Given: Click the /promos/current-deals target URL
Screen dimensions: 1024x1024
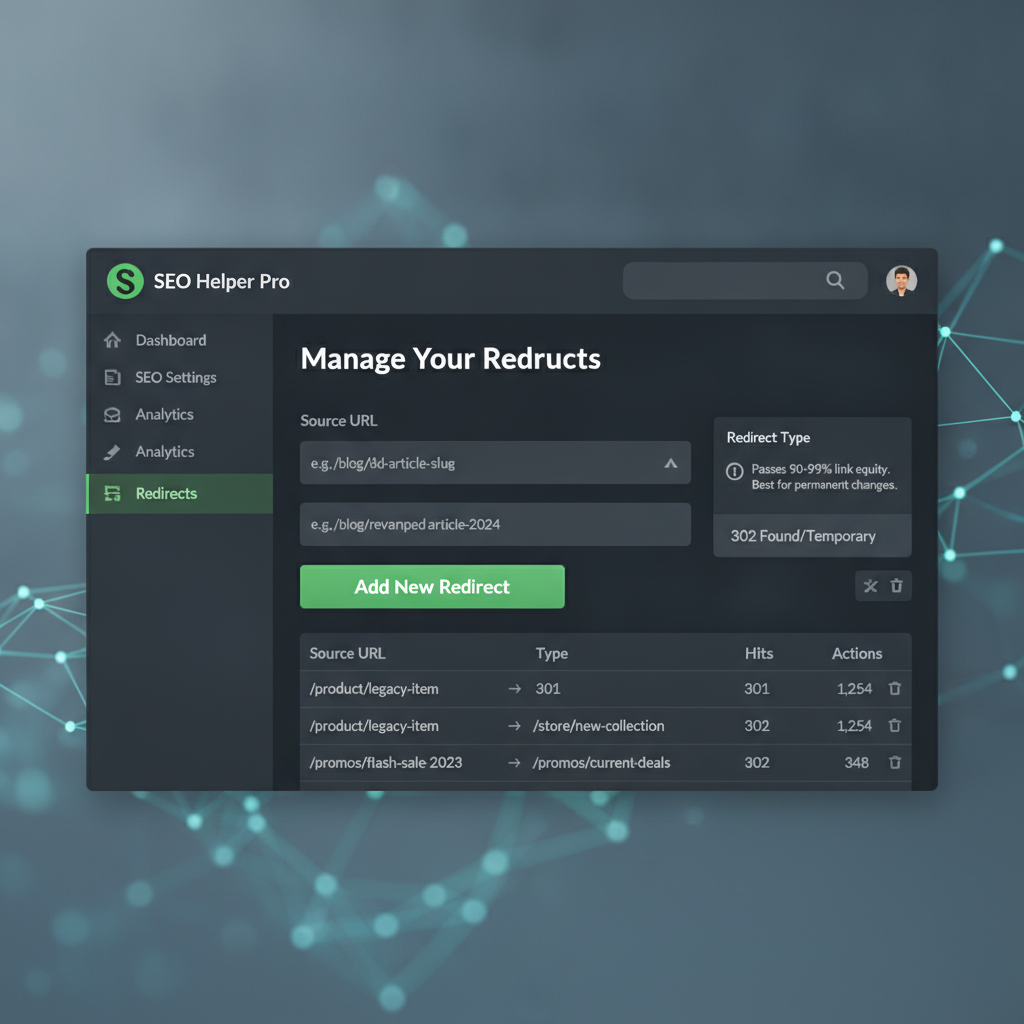Looking at the screenshot, I should (x=601, y=763).
